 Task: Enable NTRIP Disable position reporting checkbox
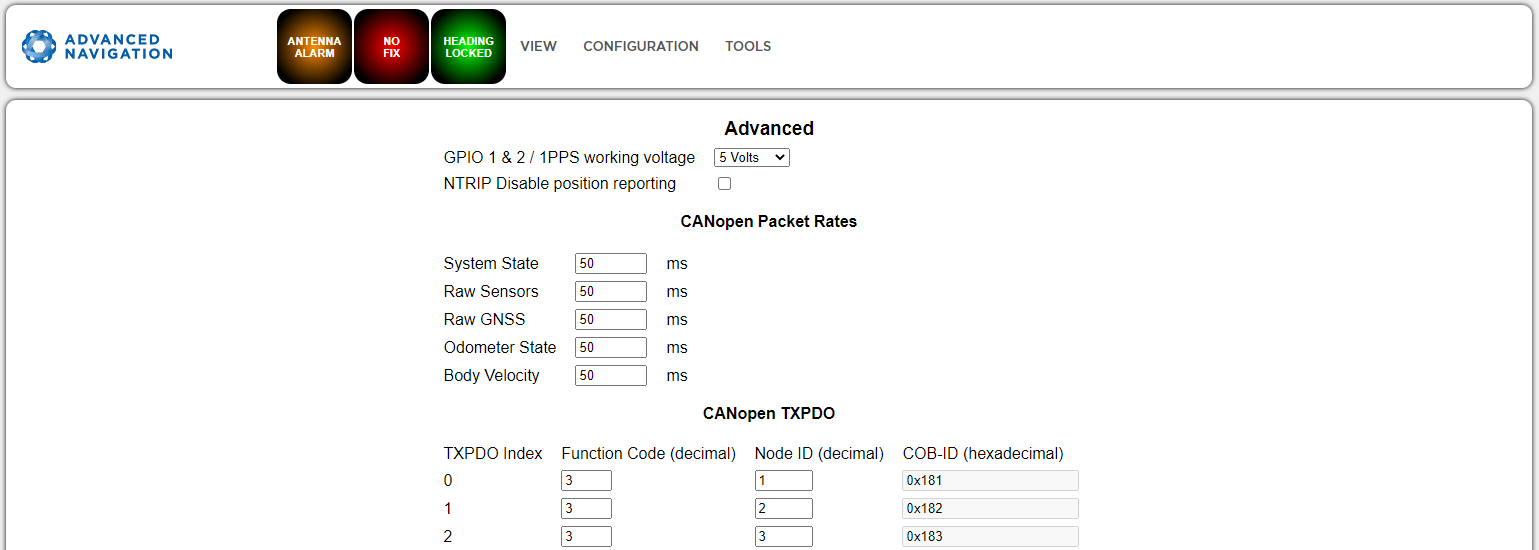click(x=724, y=184)
